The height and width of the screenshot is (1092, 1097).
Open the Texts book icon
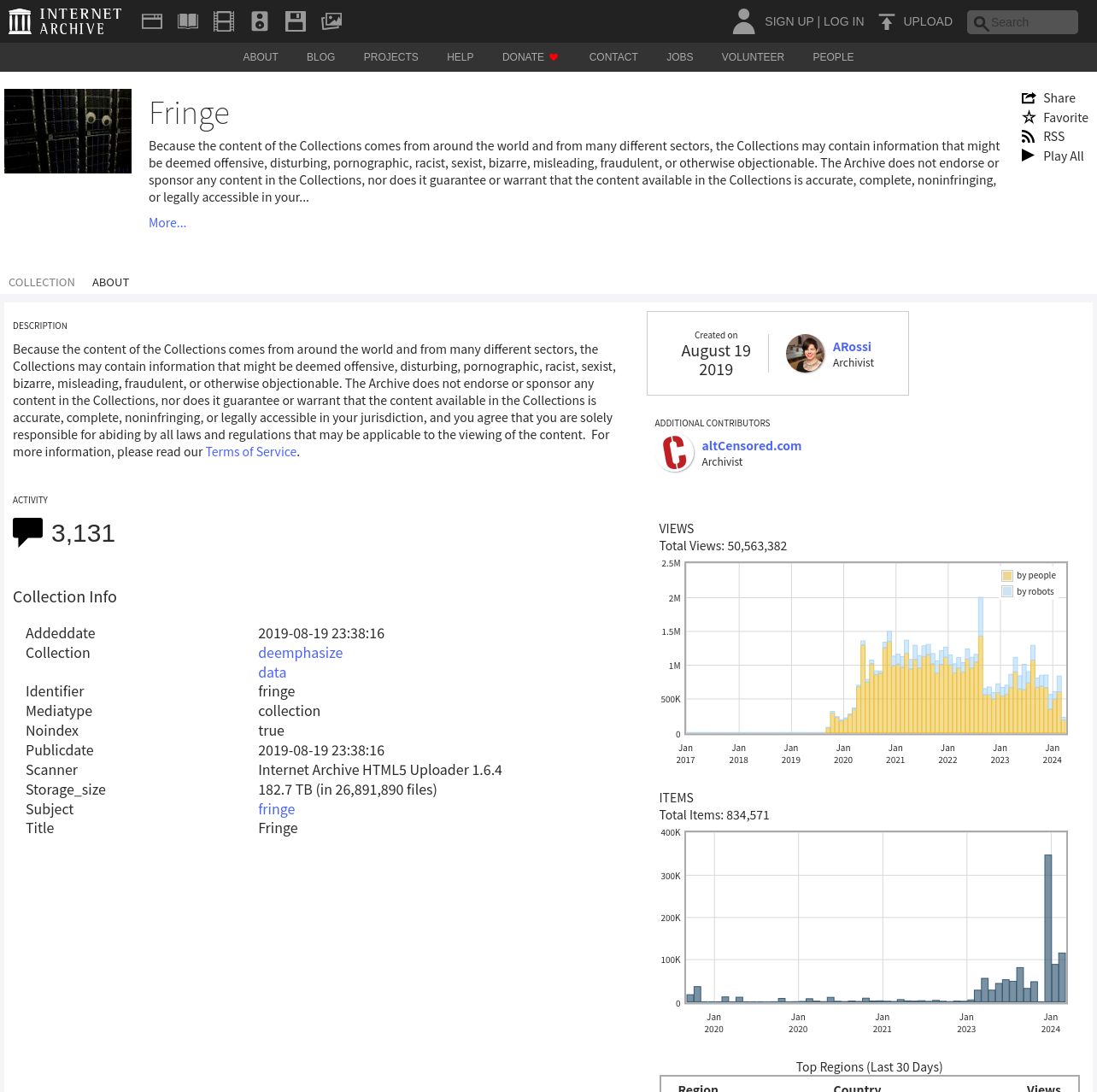(x=188, y=21)
